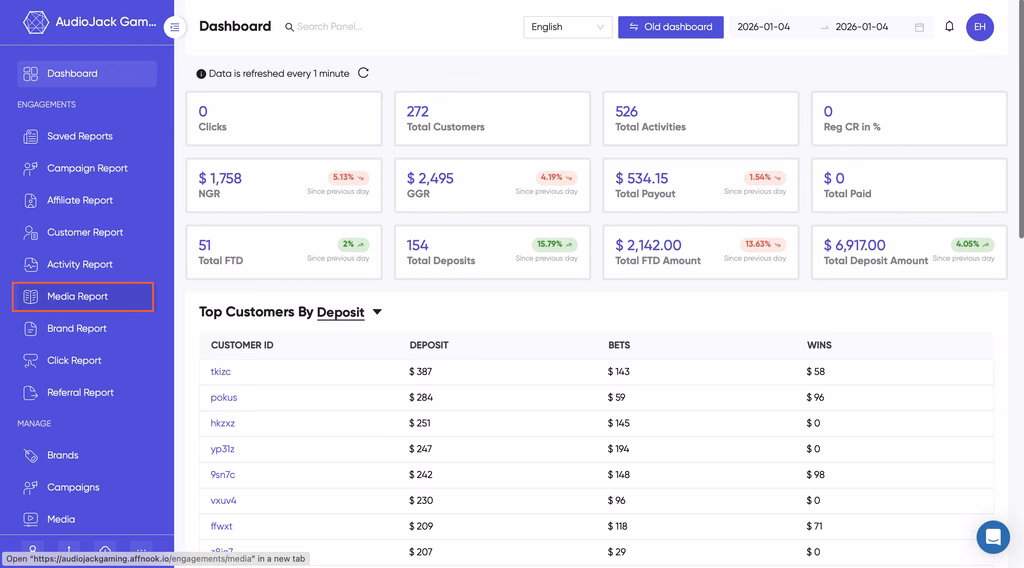Screen dimensions: 1024x568
Task: Go to Campaigns under Manage
Action: coord(73,487)
